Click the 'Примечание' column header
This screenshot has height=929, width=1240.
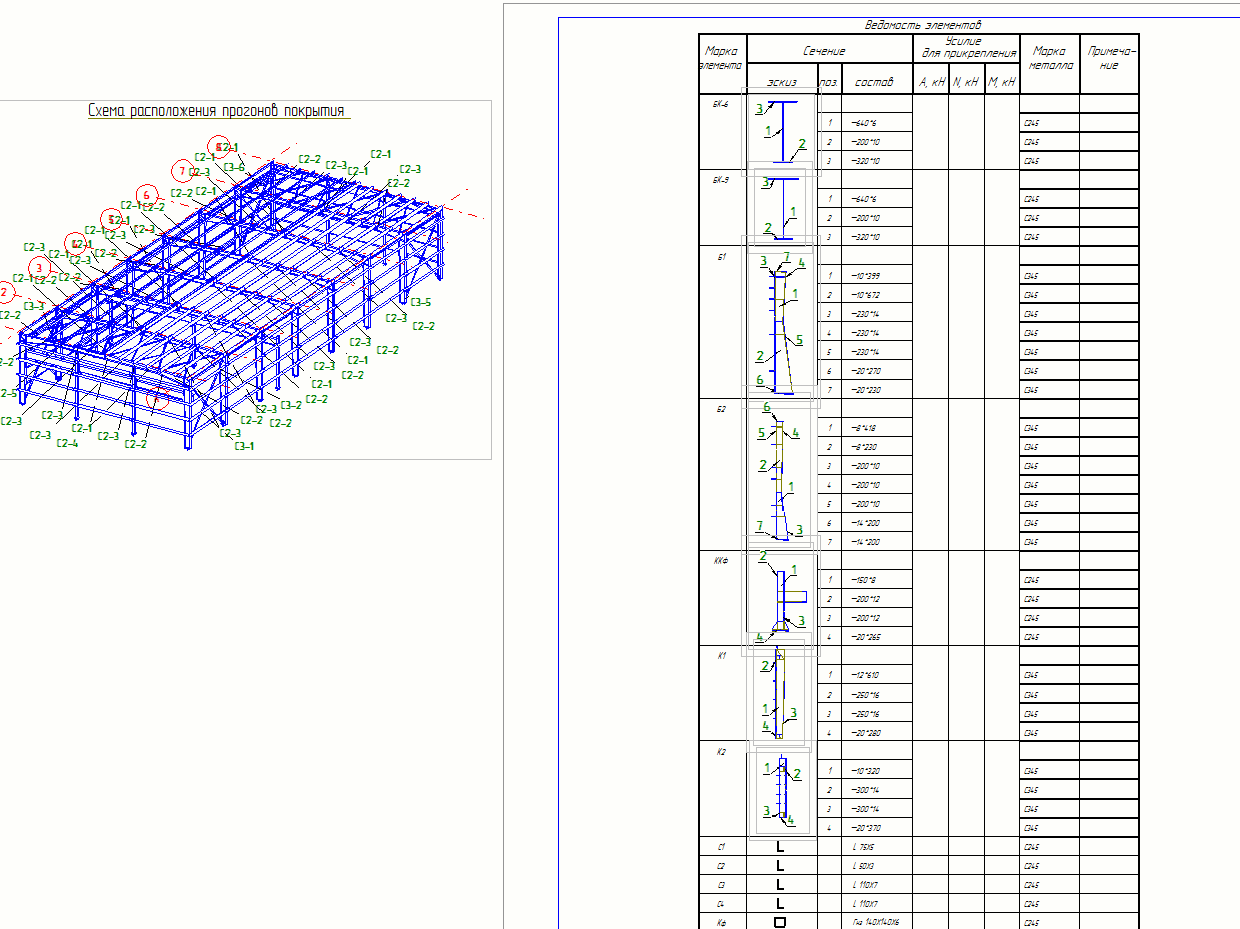pos(1109,58)
